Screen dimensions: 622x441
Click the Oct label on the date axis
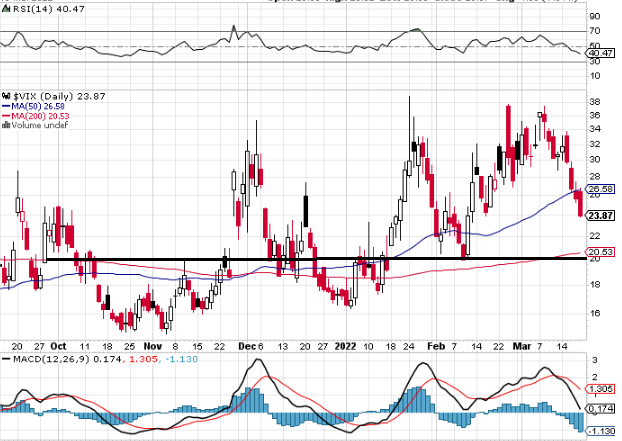58,346
